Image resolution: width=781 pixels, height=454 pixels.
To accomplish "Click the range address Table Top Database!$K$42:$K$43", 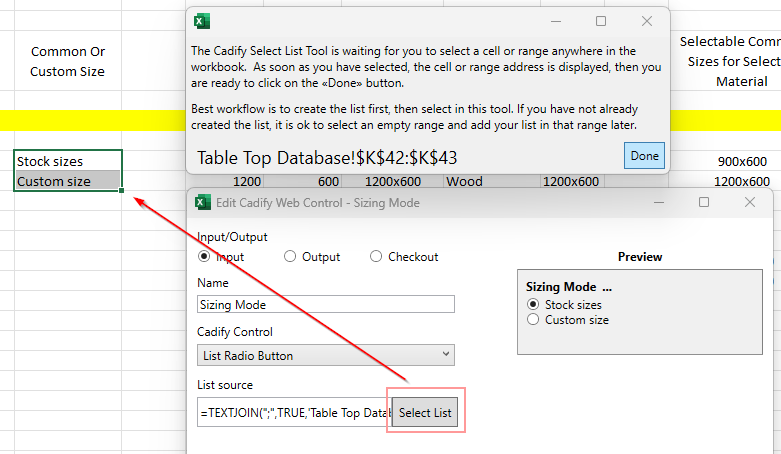I will [x=327, y=157].
